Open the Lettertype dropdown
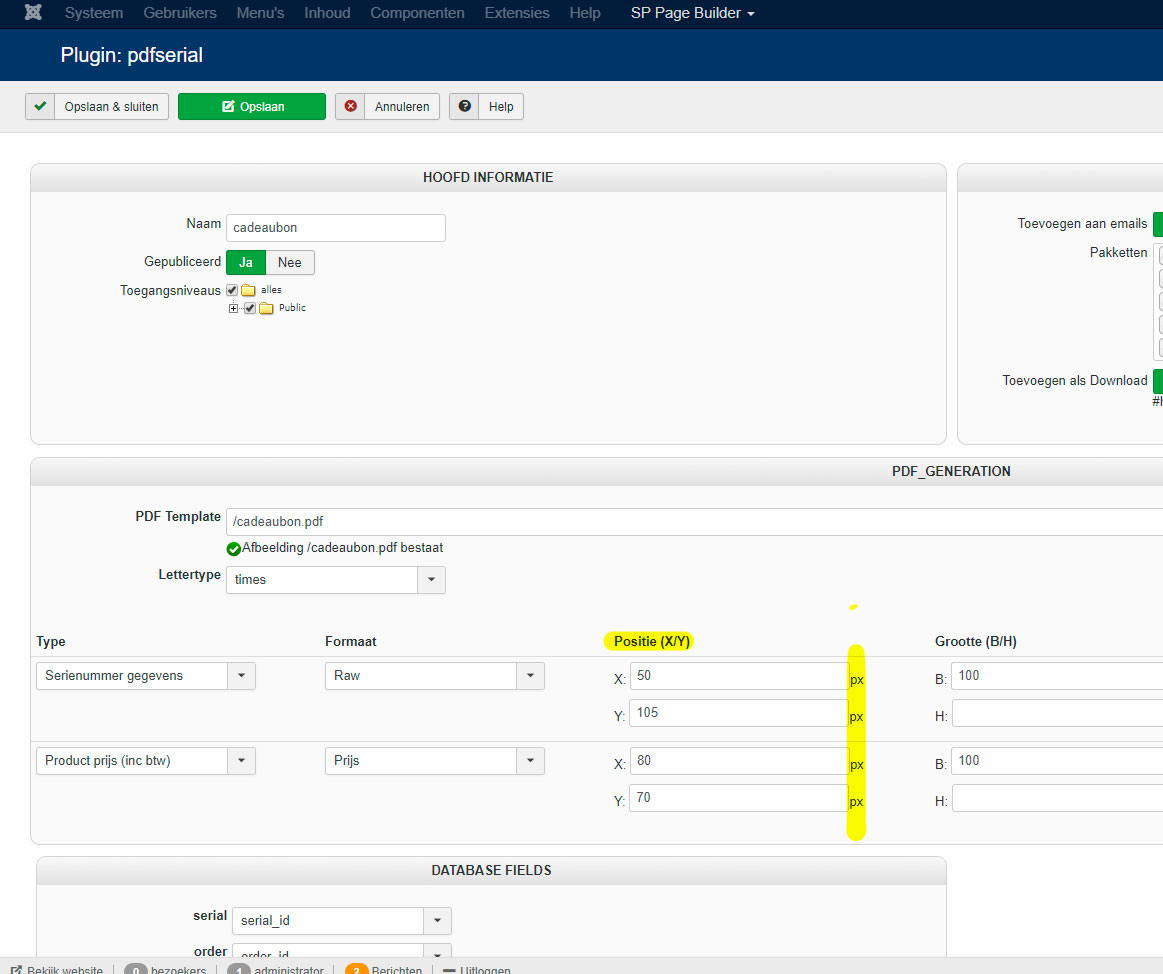This screenshot has height=974, width=1163. pyautogui.click(x=431, y=580)
